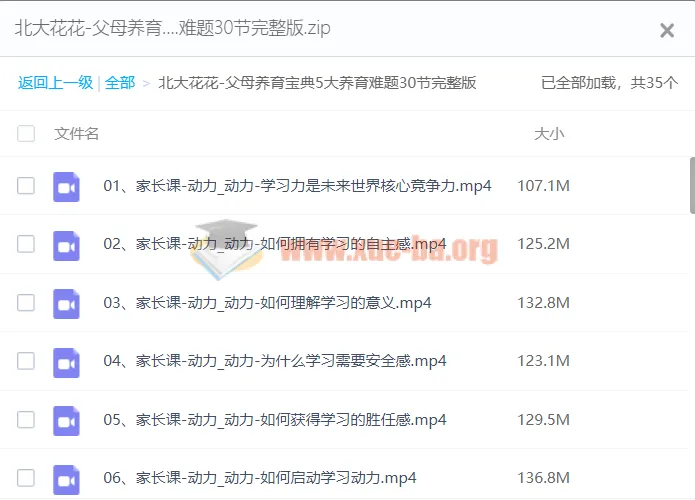695x500 pixels.
Task: Open the 全部 breadcrumb link
Action: pos(120,83)
